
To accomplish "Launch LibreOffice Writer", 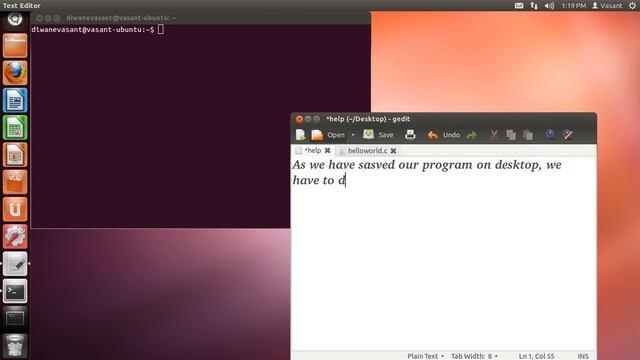I will click(x=15, y=100).
